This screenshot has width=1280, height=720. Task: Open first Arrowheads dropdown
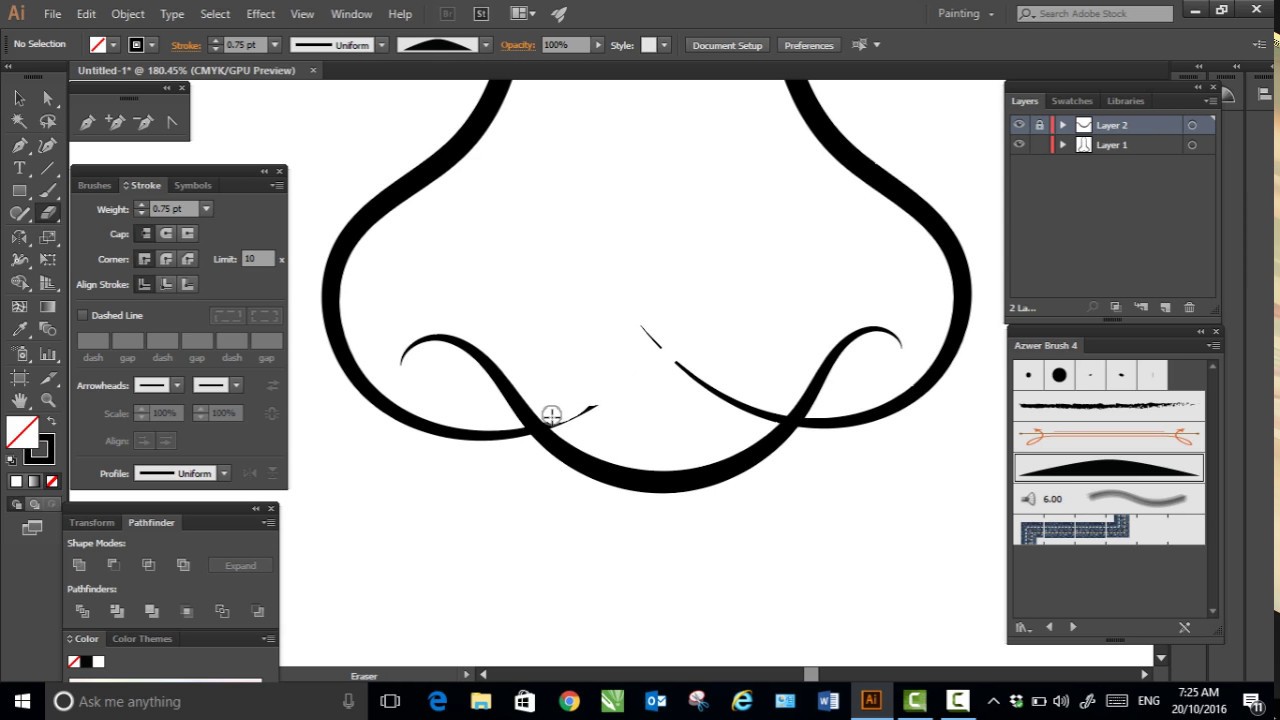(177, 385)
